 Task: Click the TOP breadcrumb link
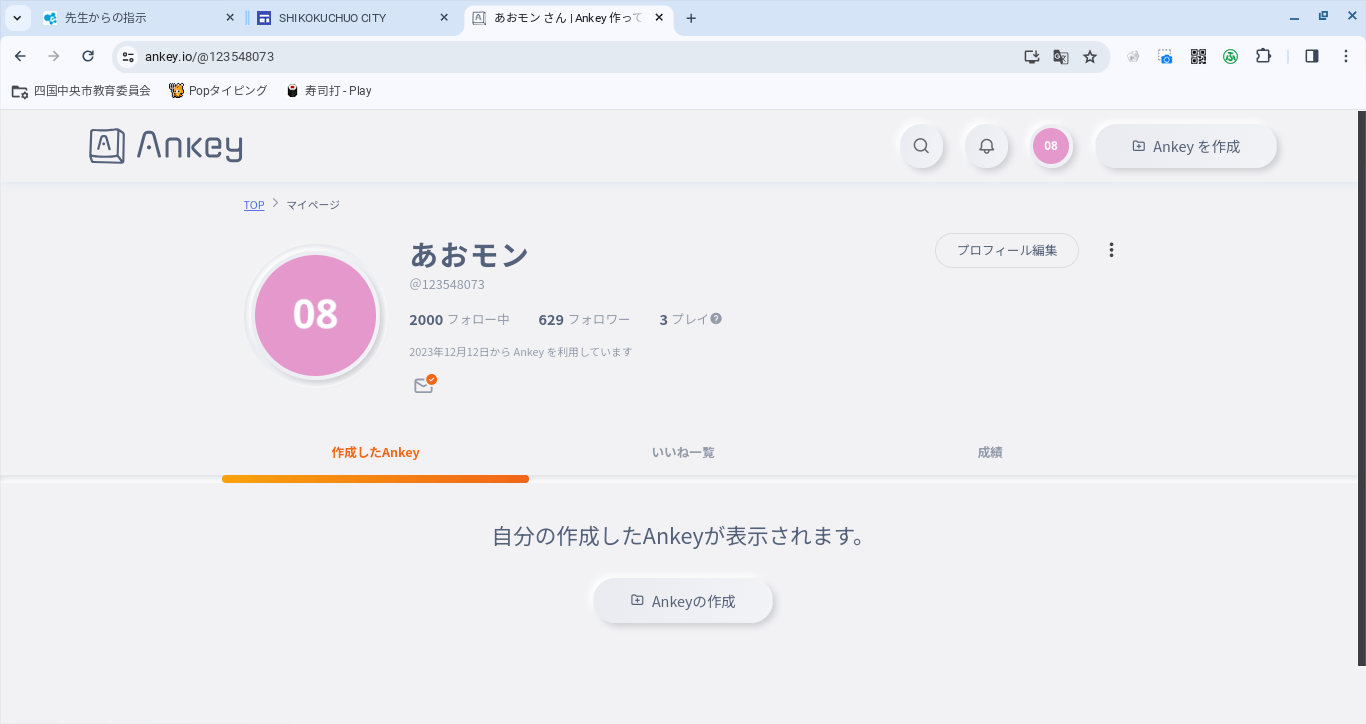(254, 205)
